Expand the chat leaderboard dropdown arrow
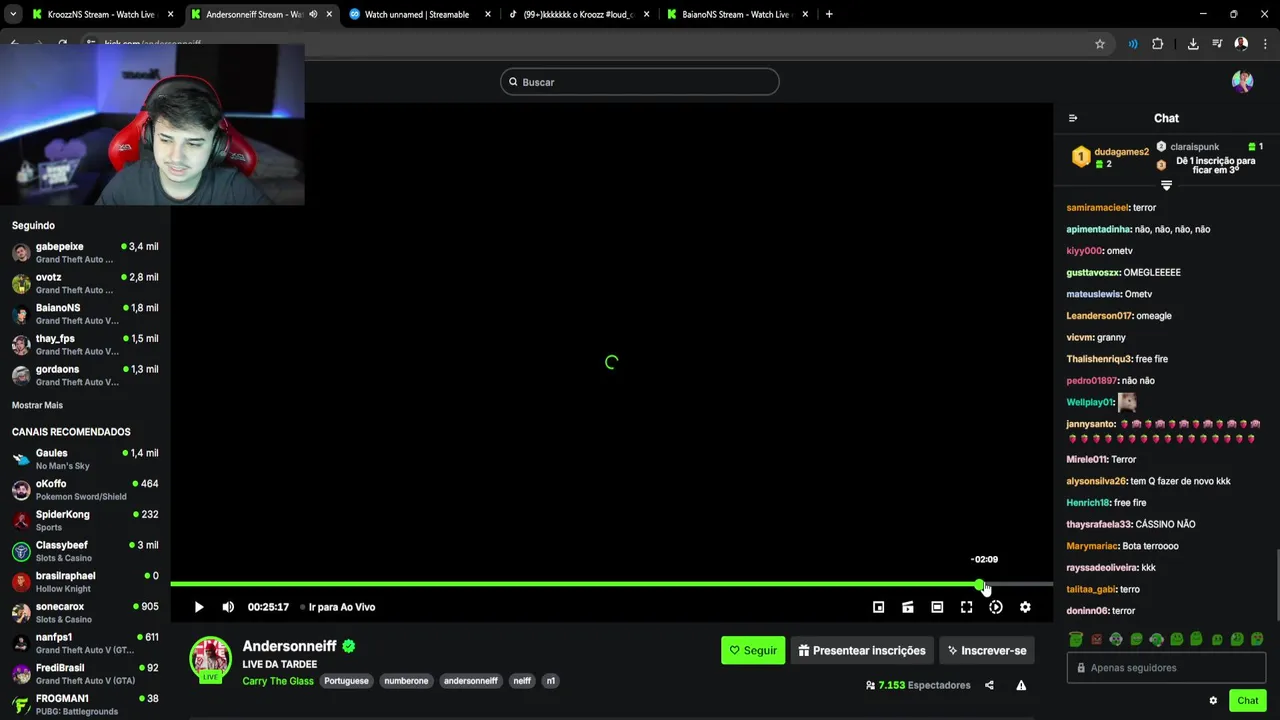1280x720 pixels. pyautogui.click(x=1166, y=185)
